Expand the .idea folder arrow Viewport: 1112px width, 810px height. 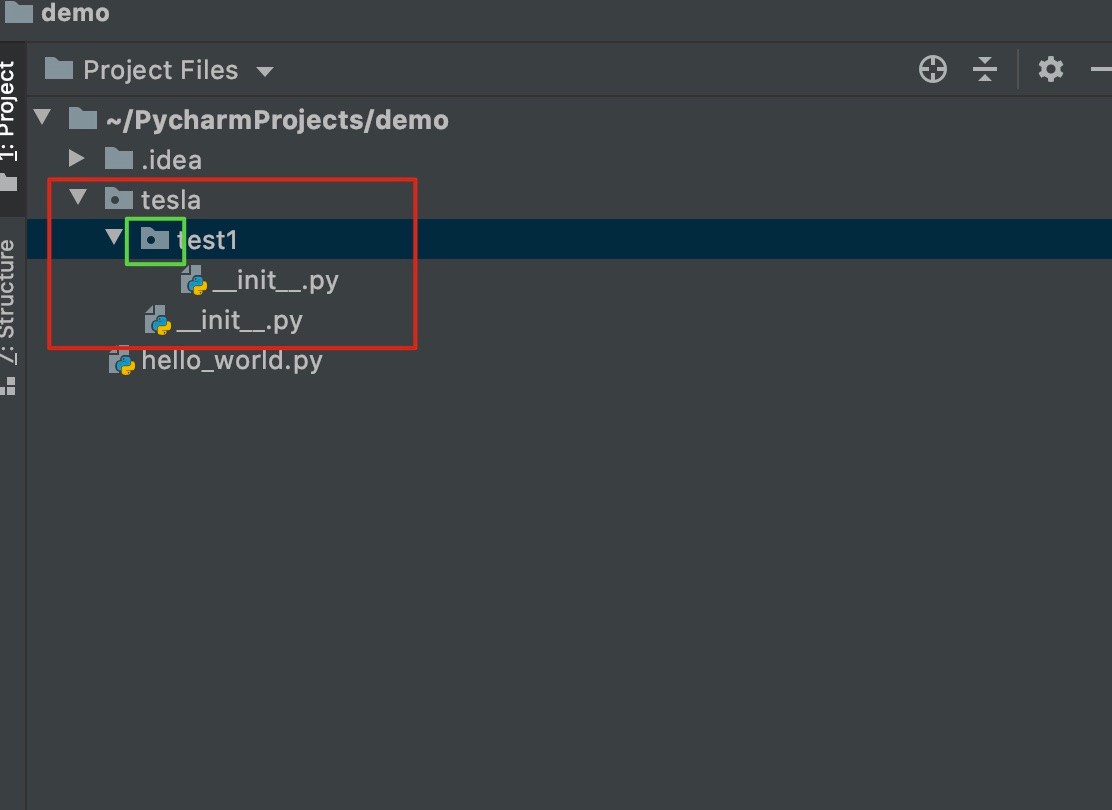[77, 158]
